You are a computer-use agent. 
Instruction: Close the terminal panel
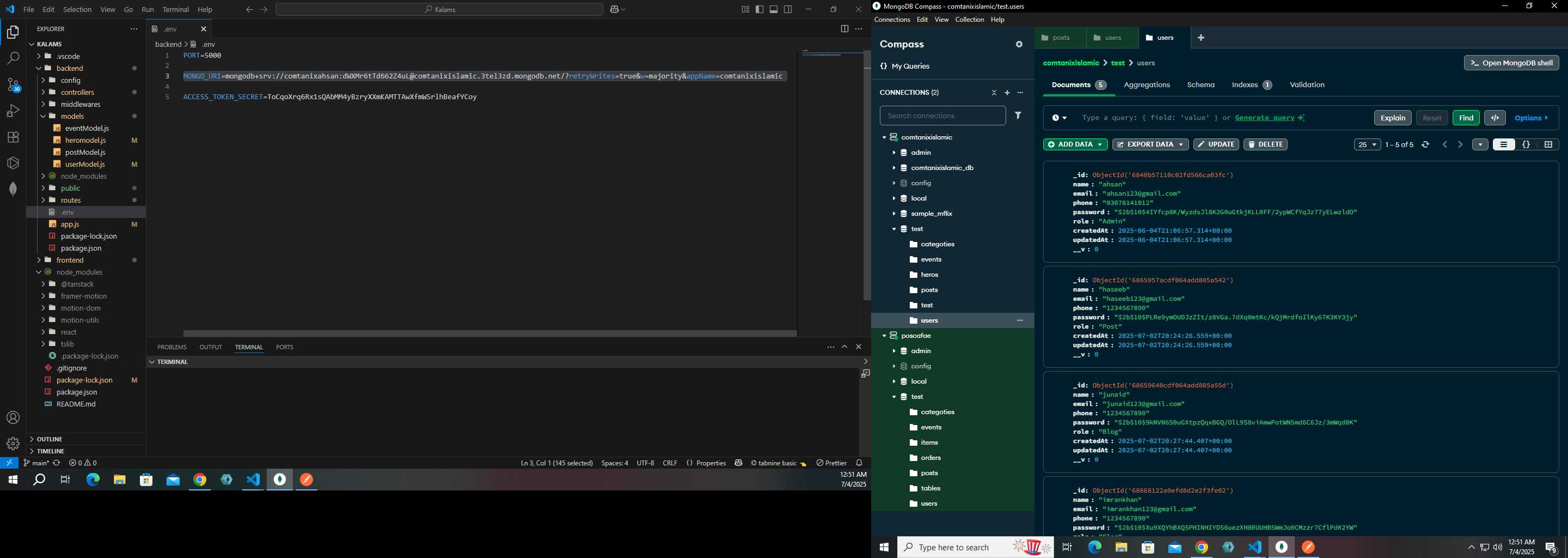(x=859, y=347)
